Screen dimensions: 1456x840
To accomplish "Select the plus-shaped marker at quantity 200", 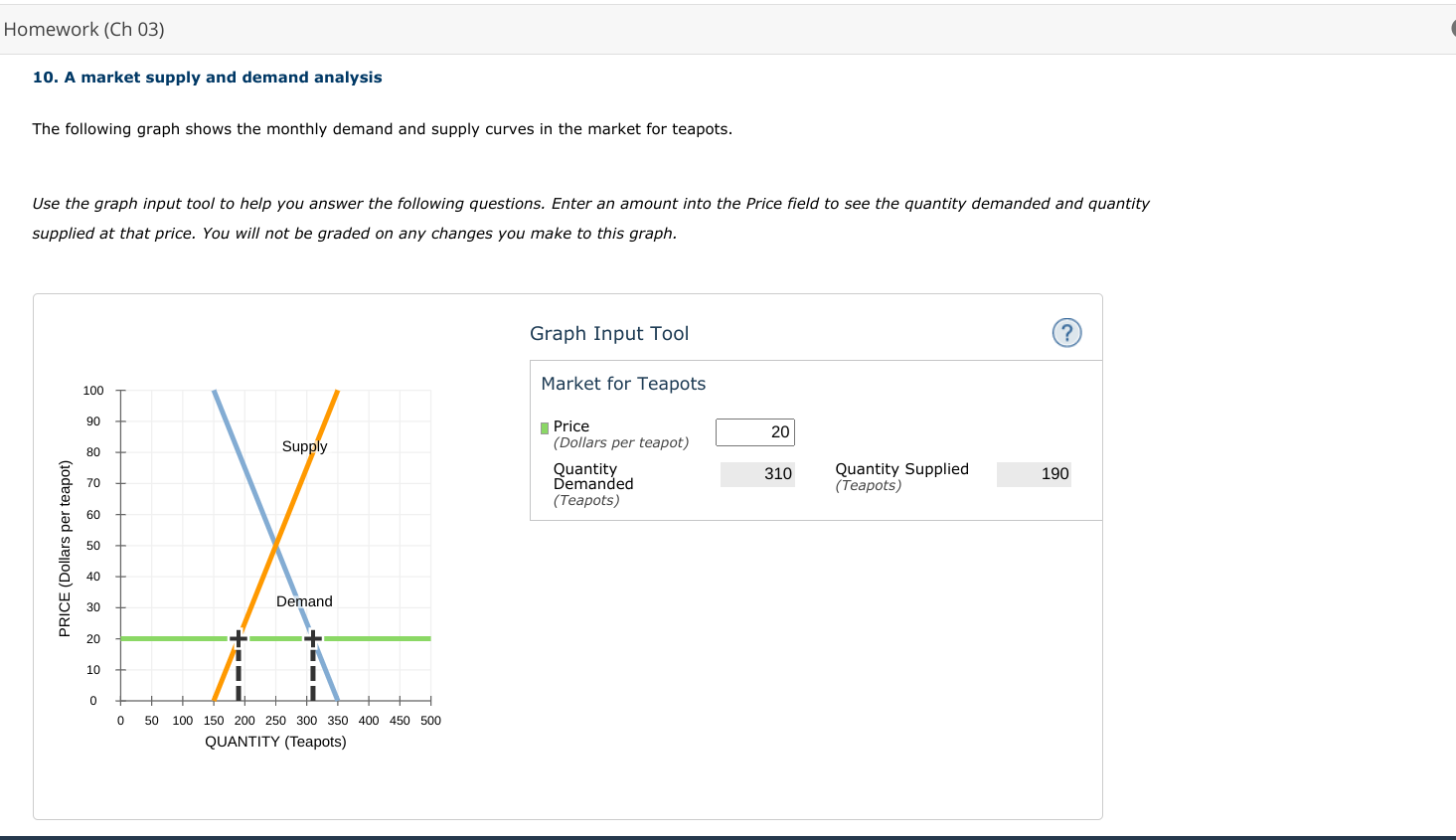I will [238, 636].
